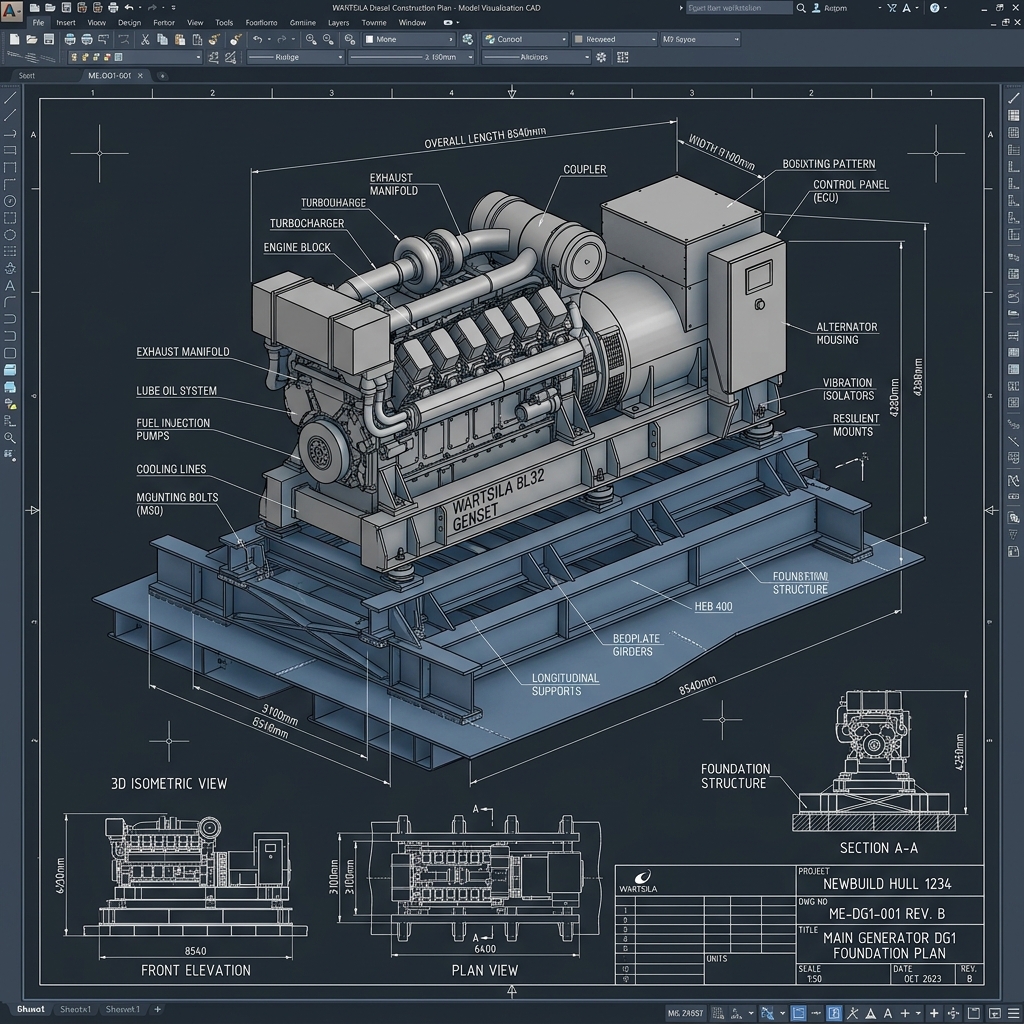Click the white Mone layer color swatch

coord(369,39)
